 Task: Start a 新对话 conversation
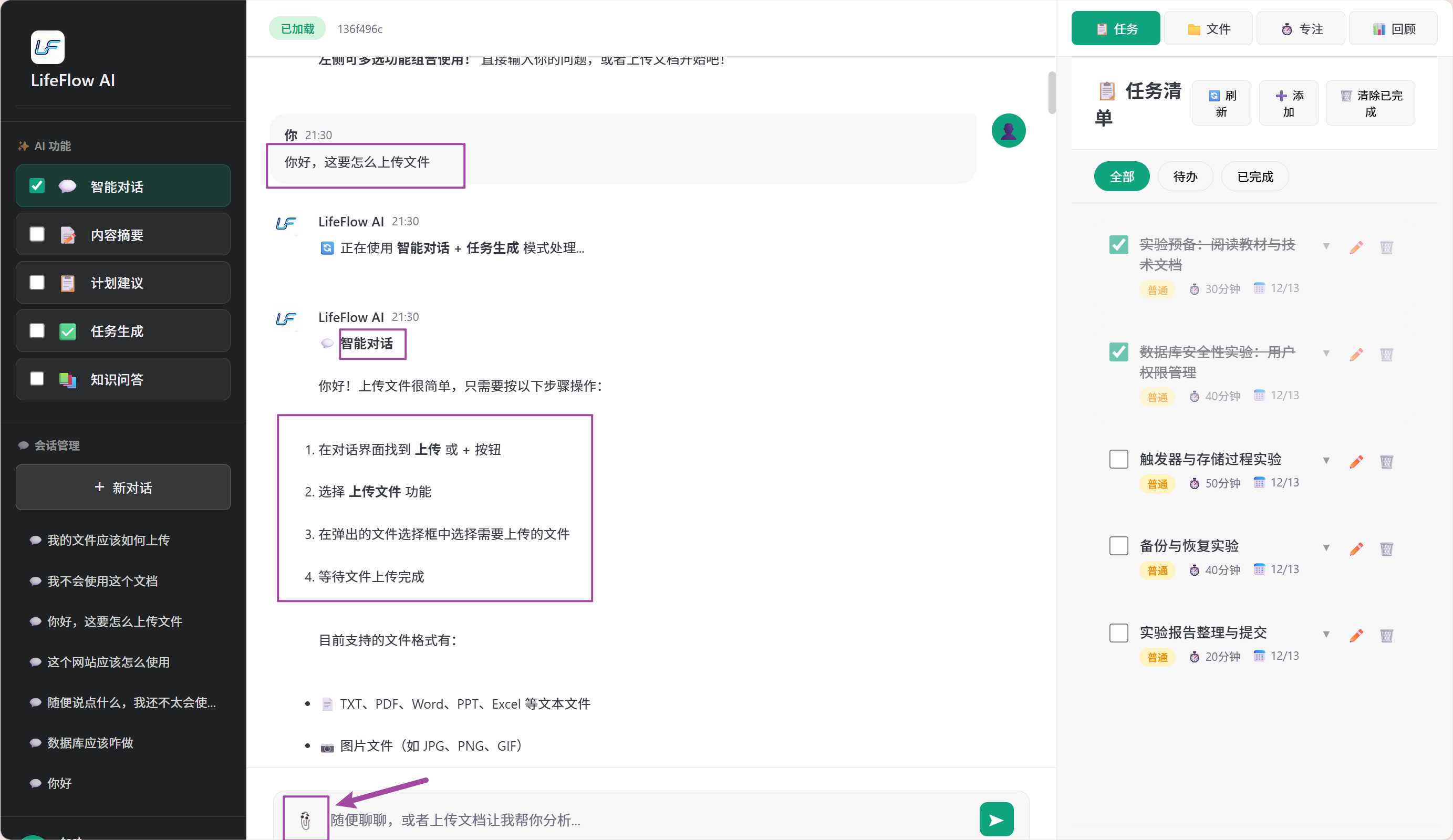(x=123, y=488)
